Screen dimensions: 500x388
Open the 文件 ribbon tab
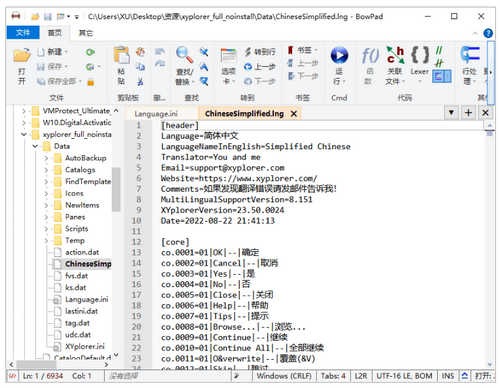click(x=23, y=33)
